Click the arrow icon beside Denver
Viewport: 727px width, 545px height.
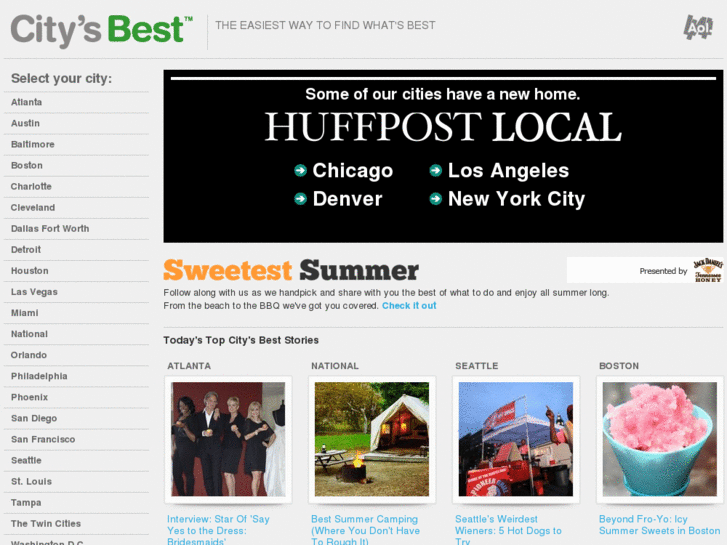pos(300,199)
